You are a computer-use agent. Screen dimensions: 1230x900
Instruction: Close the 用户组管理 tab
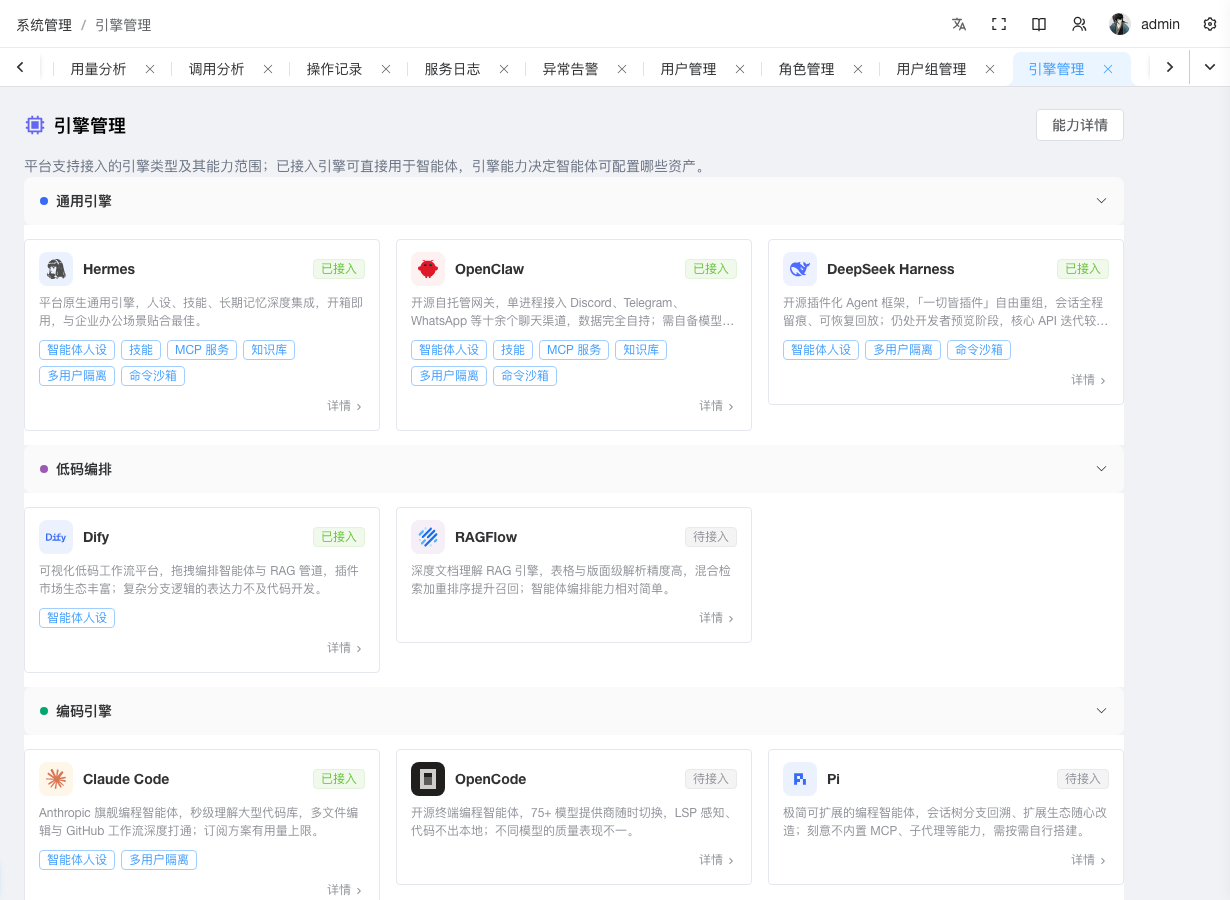pos(990,69)
